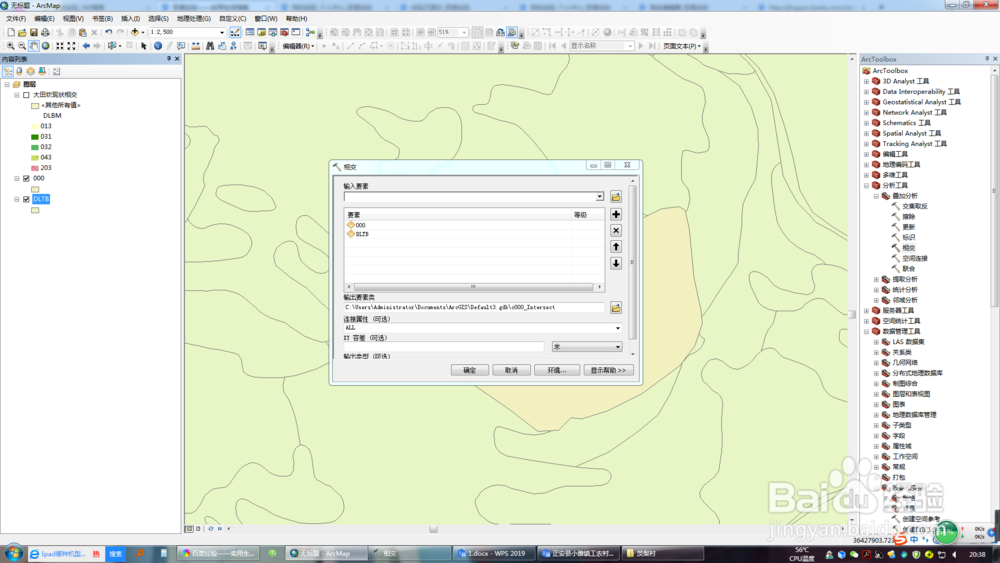Select the Pan hand tool
Screen dimensions: 1000x563
[x=33, y=46]
